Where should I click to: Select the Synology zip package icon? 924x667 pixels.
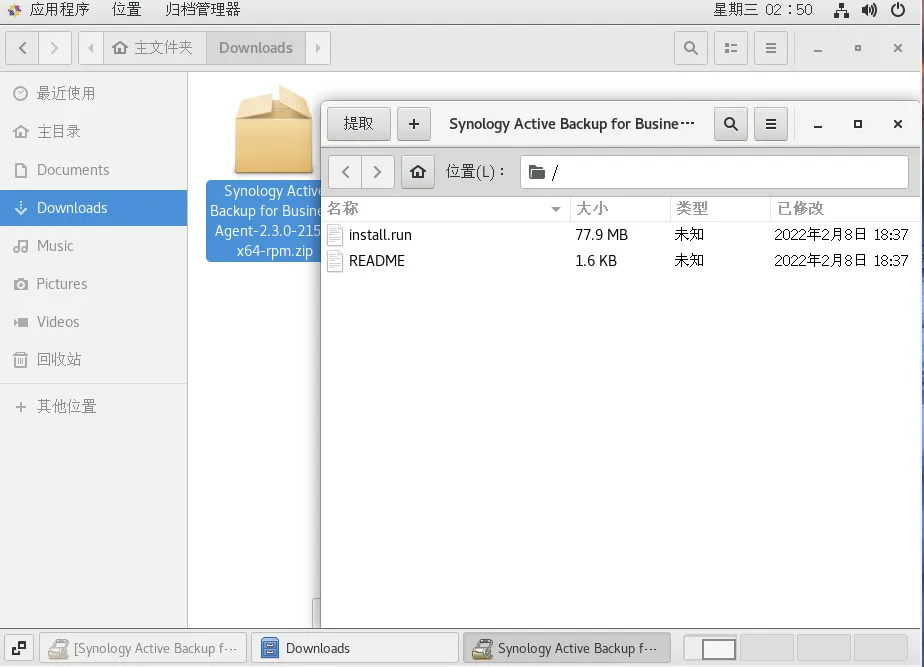(273, 131)
